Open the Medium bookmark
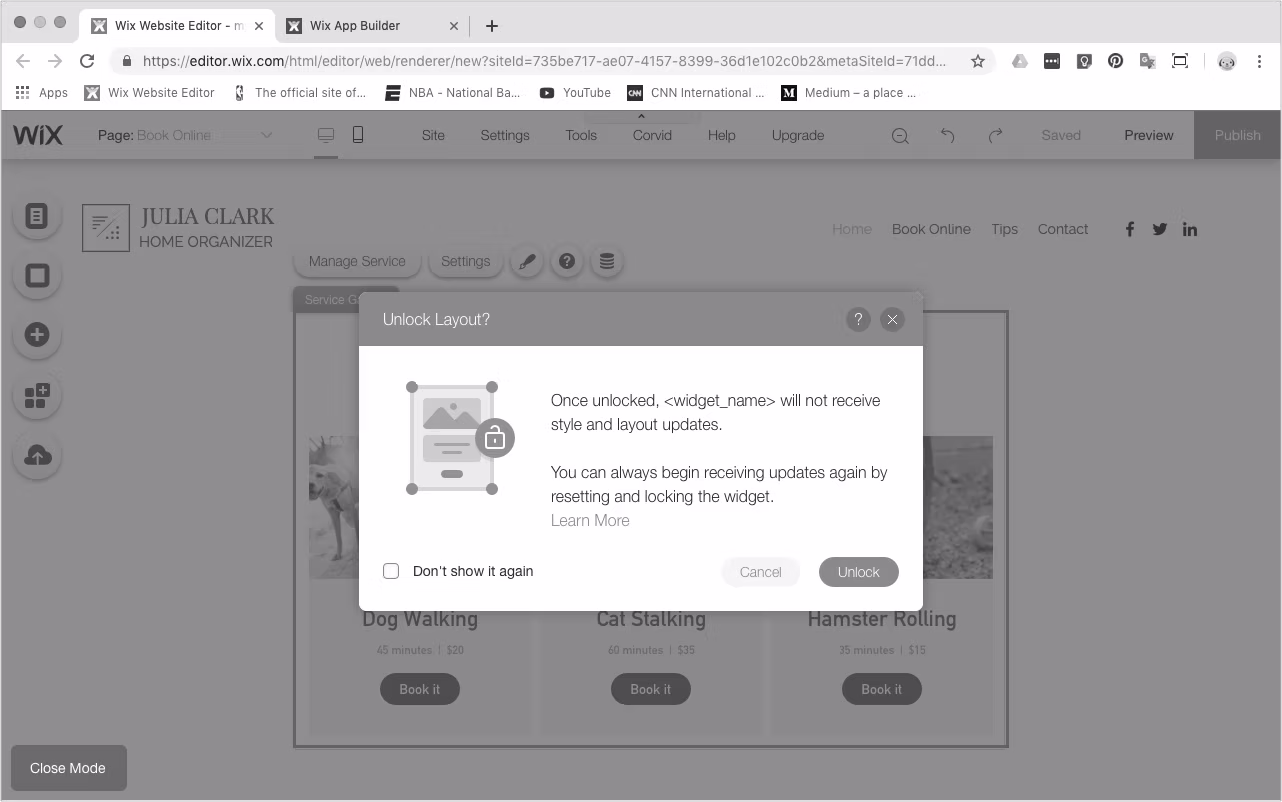Image resolution: width=1282 pixels, height=802 pixels. point(849,93)
